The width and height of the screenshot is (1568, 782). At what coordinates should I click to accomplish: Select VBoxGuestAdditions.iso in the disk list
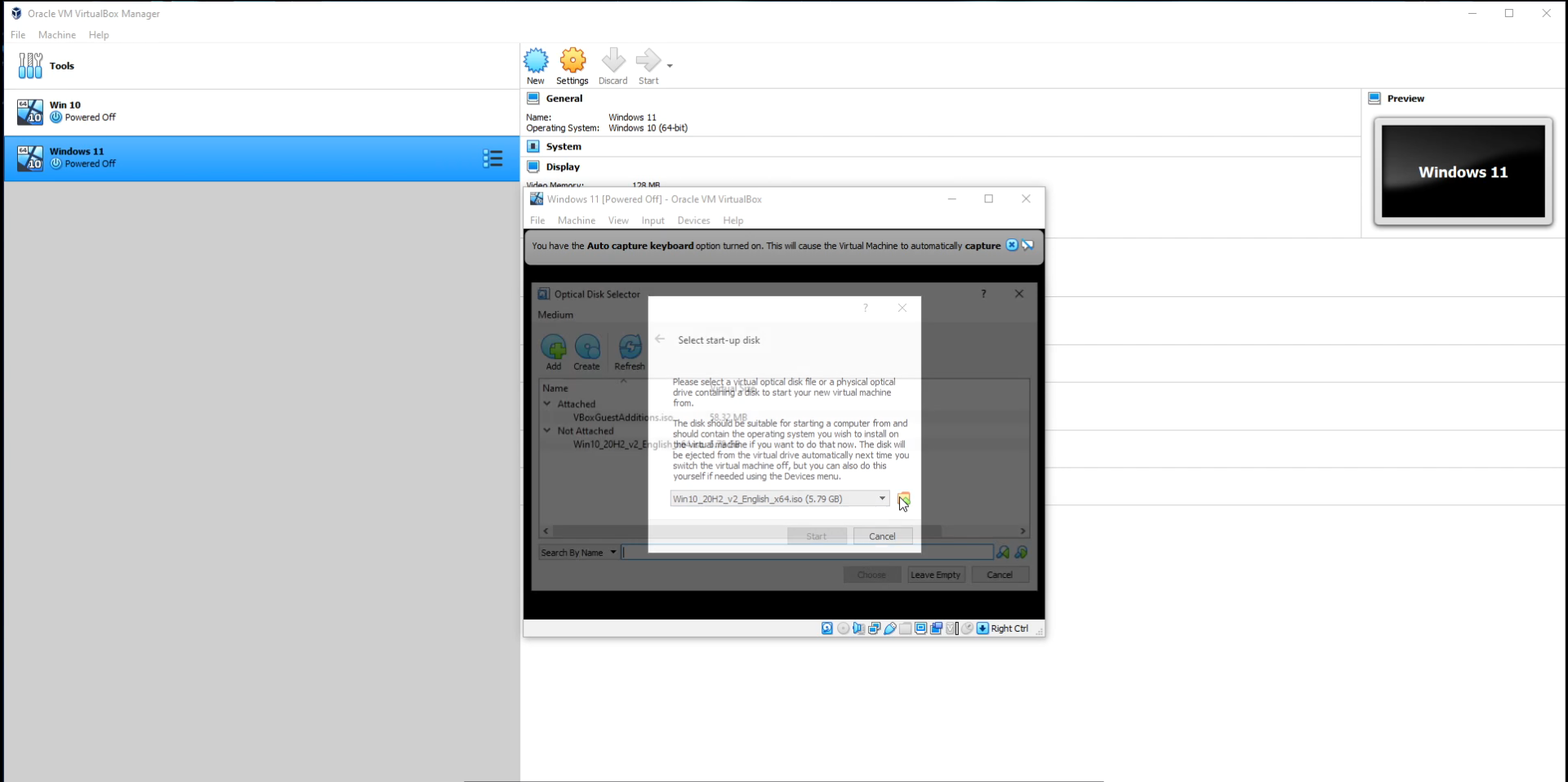coord(622,417)
